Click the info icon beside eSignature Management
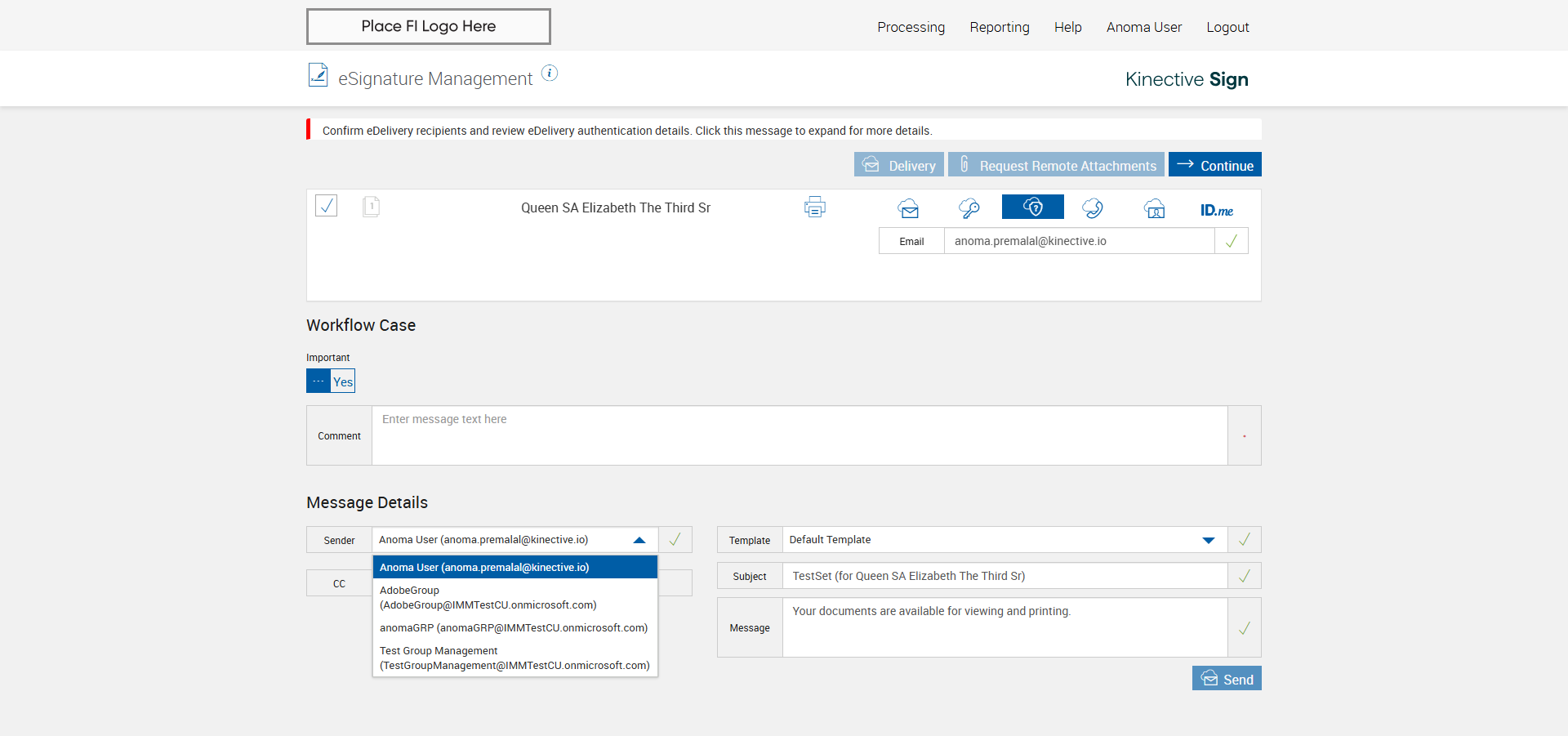The image size is (1568, 736). pos(550,74)
